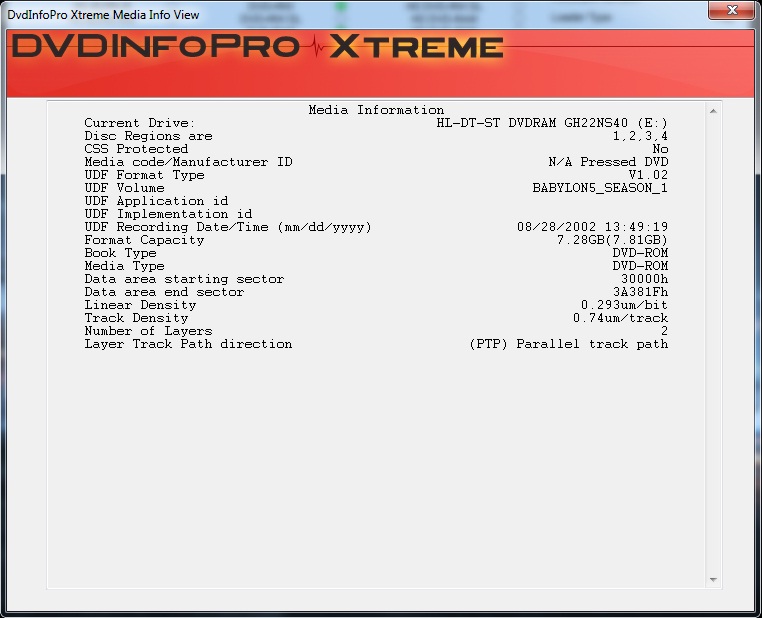Click the 'Format Capacity' label

click(144, 240)
